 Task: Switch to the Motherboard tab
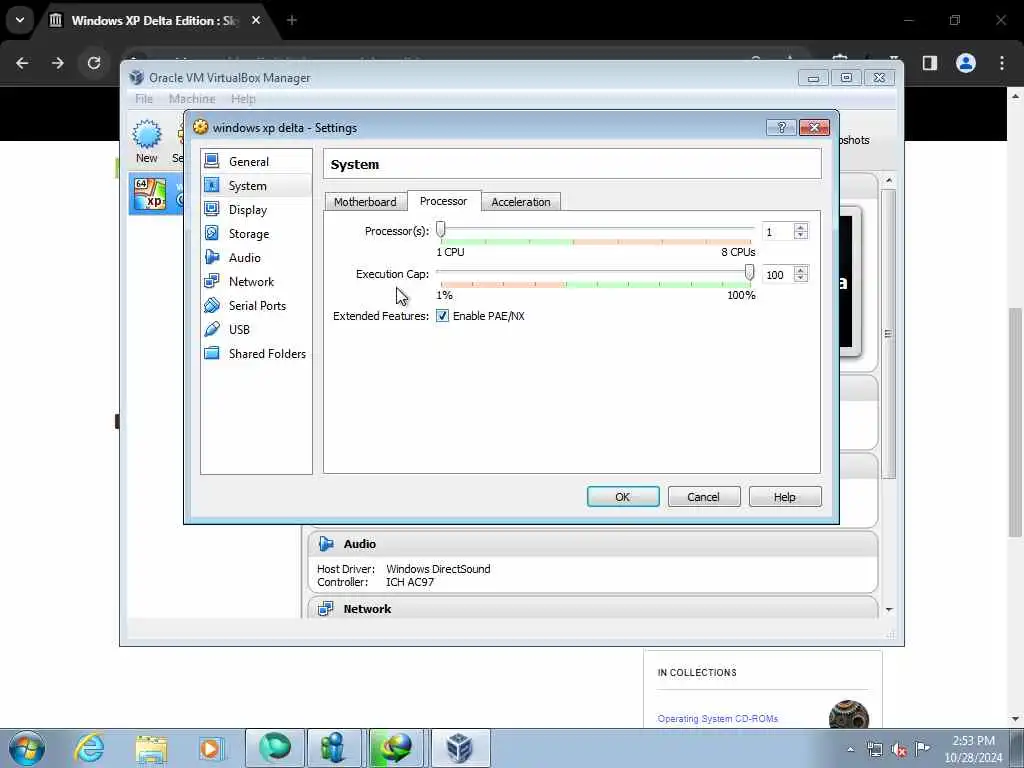click(365, 202)
